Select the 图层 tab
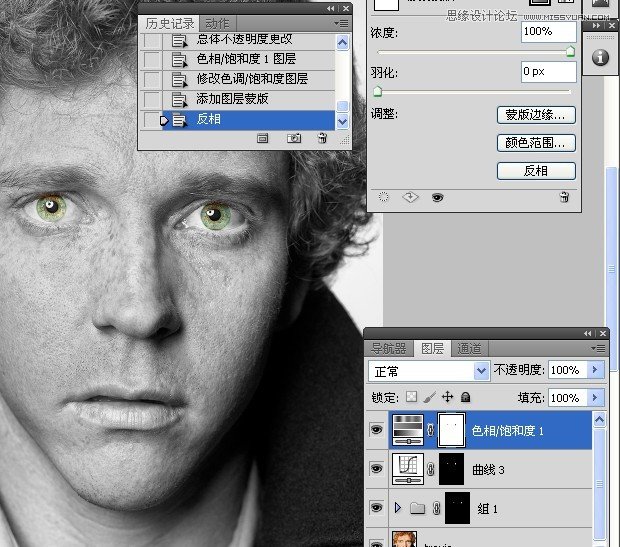620x547 pixels. (x=432, y=348)
